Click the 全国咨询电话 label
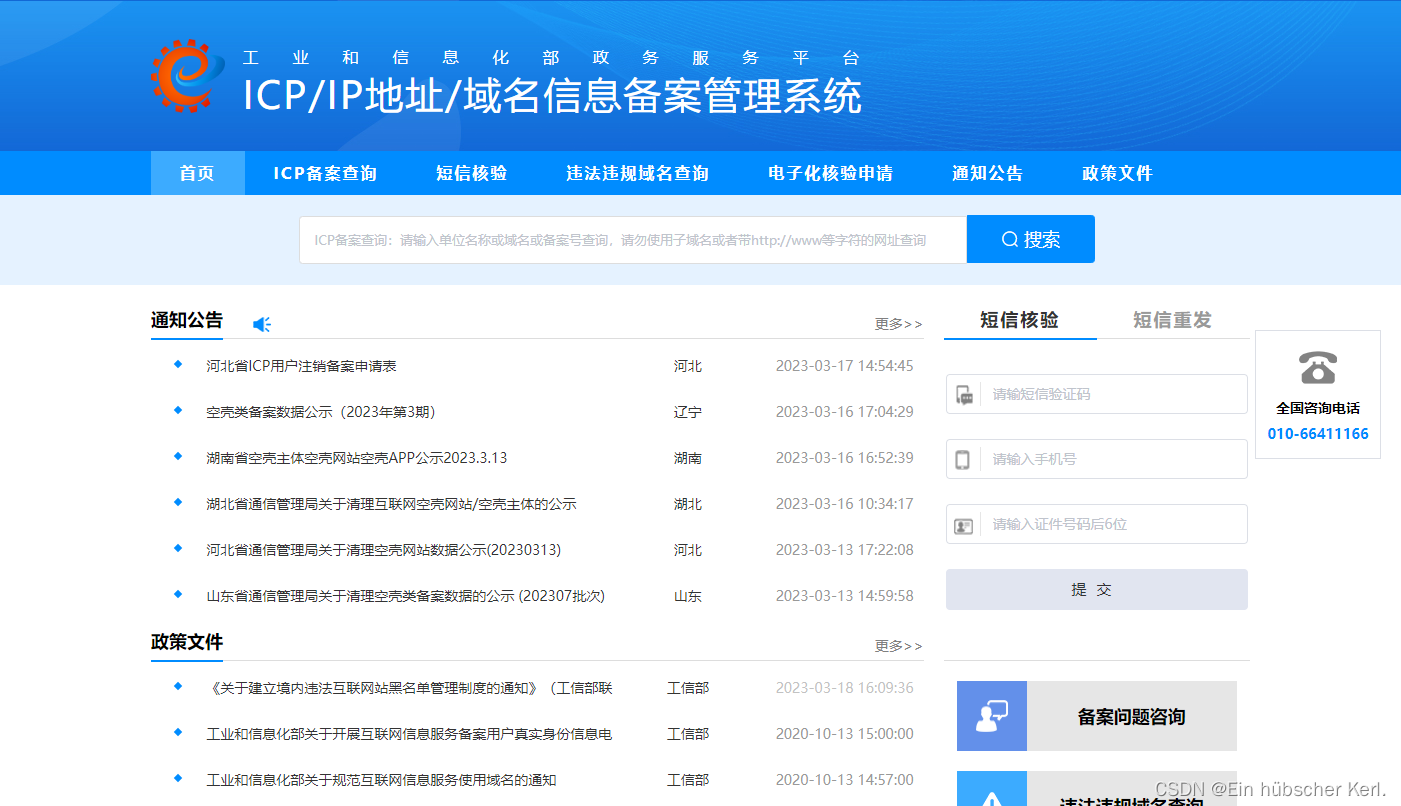The height and width of the screenshot is (806, 1401). [x=1318, y=408]
